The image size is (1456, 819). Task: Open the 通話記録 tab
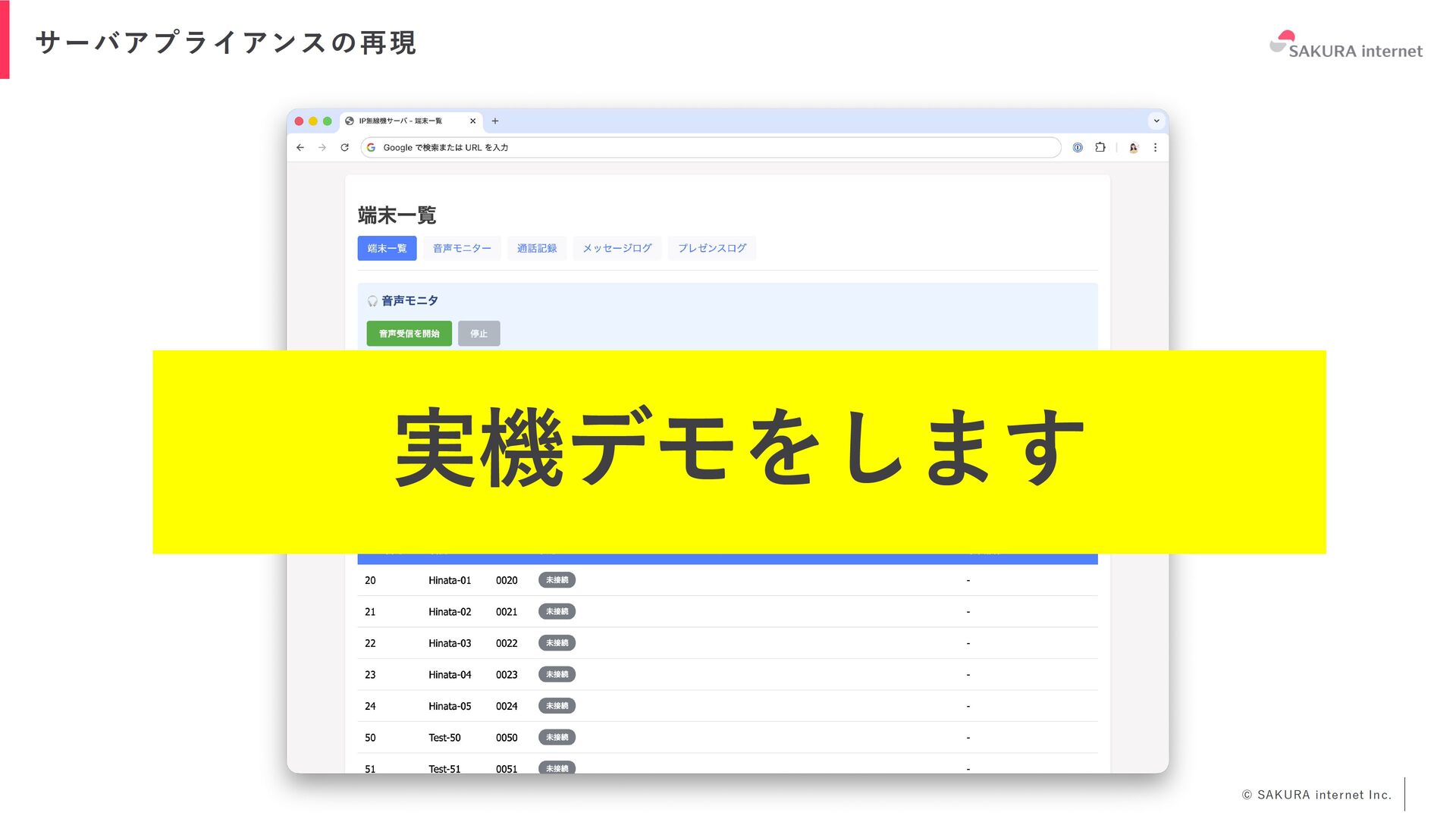click(x=537, y=249)
